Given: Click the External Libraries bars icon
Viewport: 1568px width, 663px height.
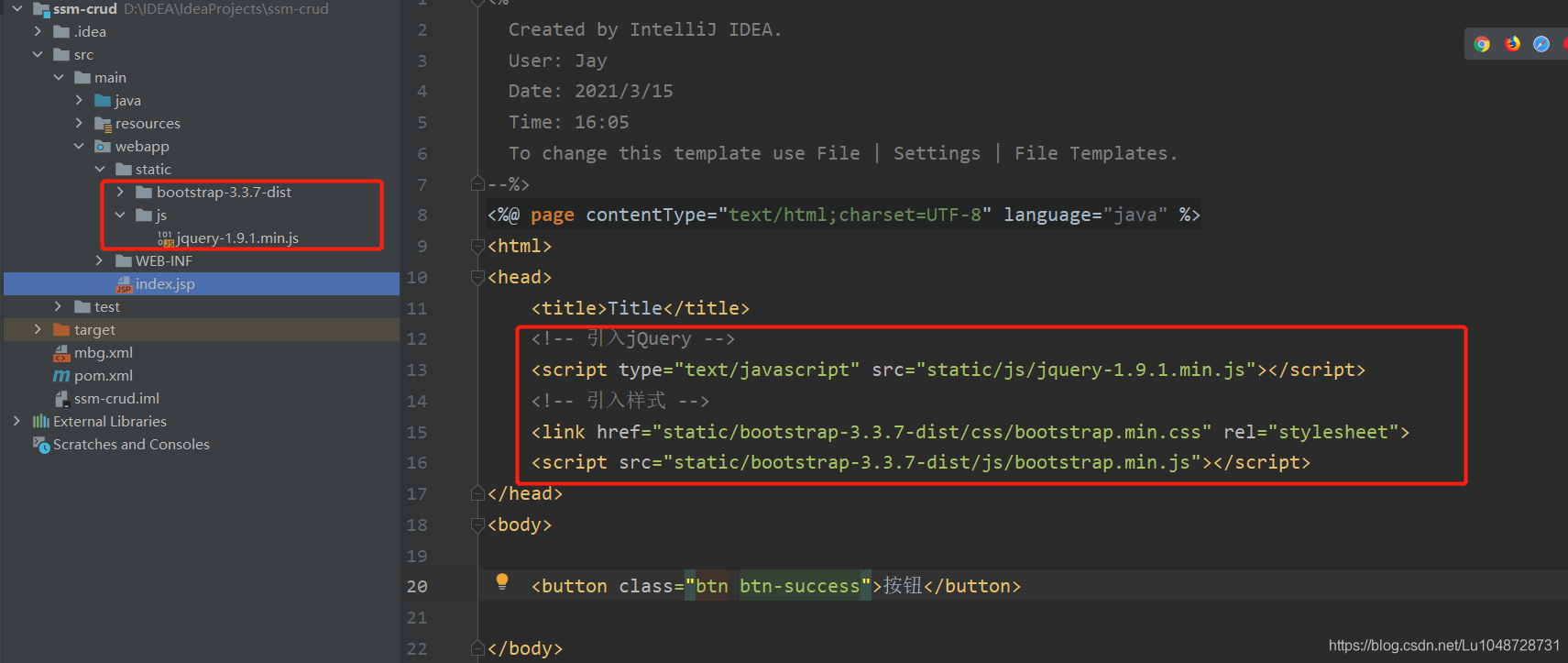Looking at the screenshot, I should (x=41, y=422).
